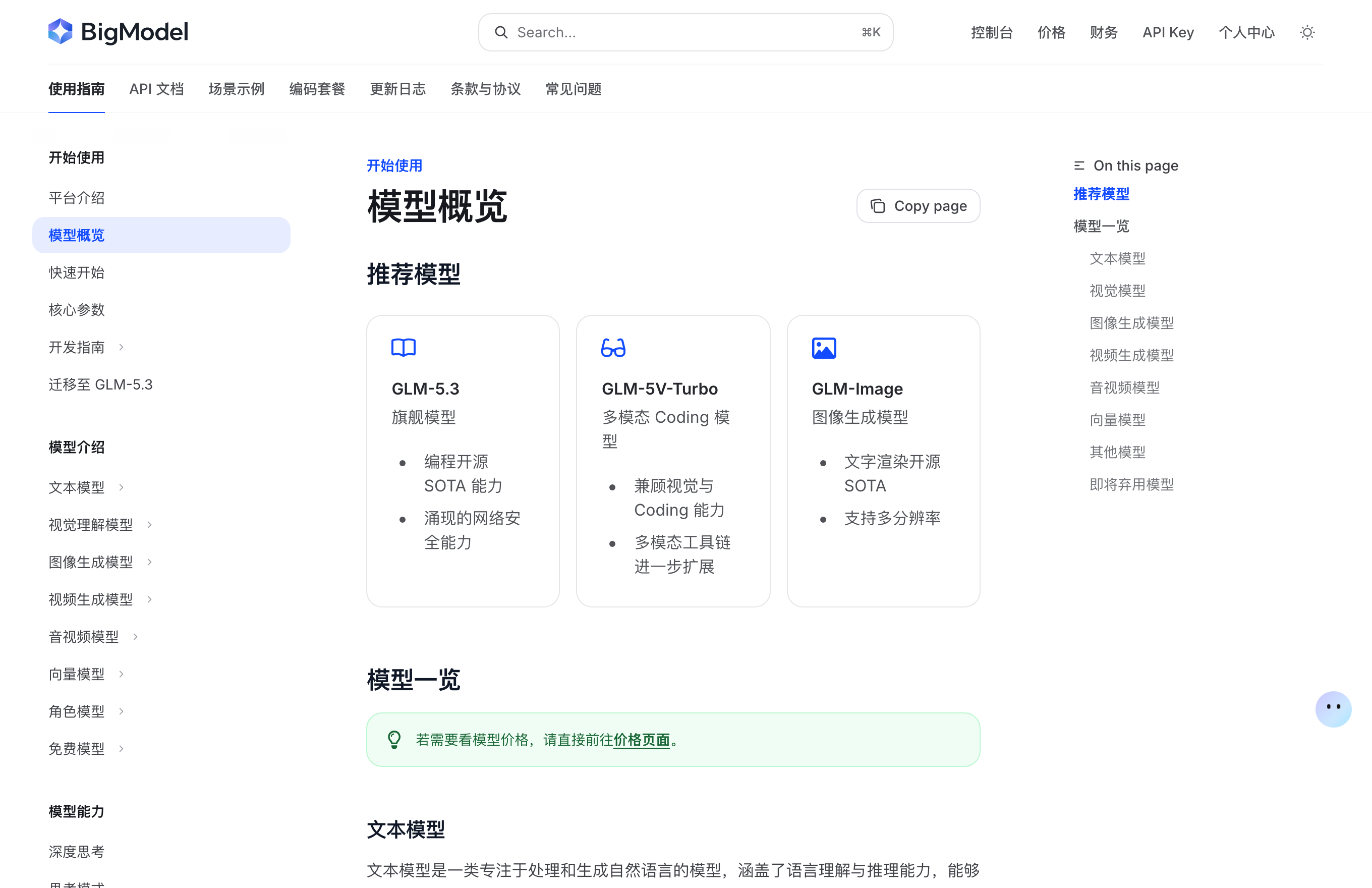1372x888 pixels.
Task: Jump to 向量模型 in page outline
Action: coord(1117,420)
